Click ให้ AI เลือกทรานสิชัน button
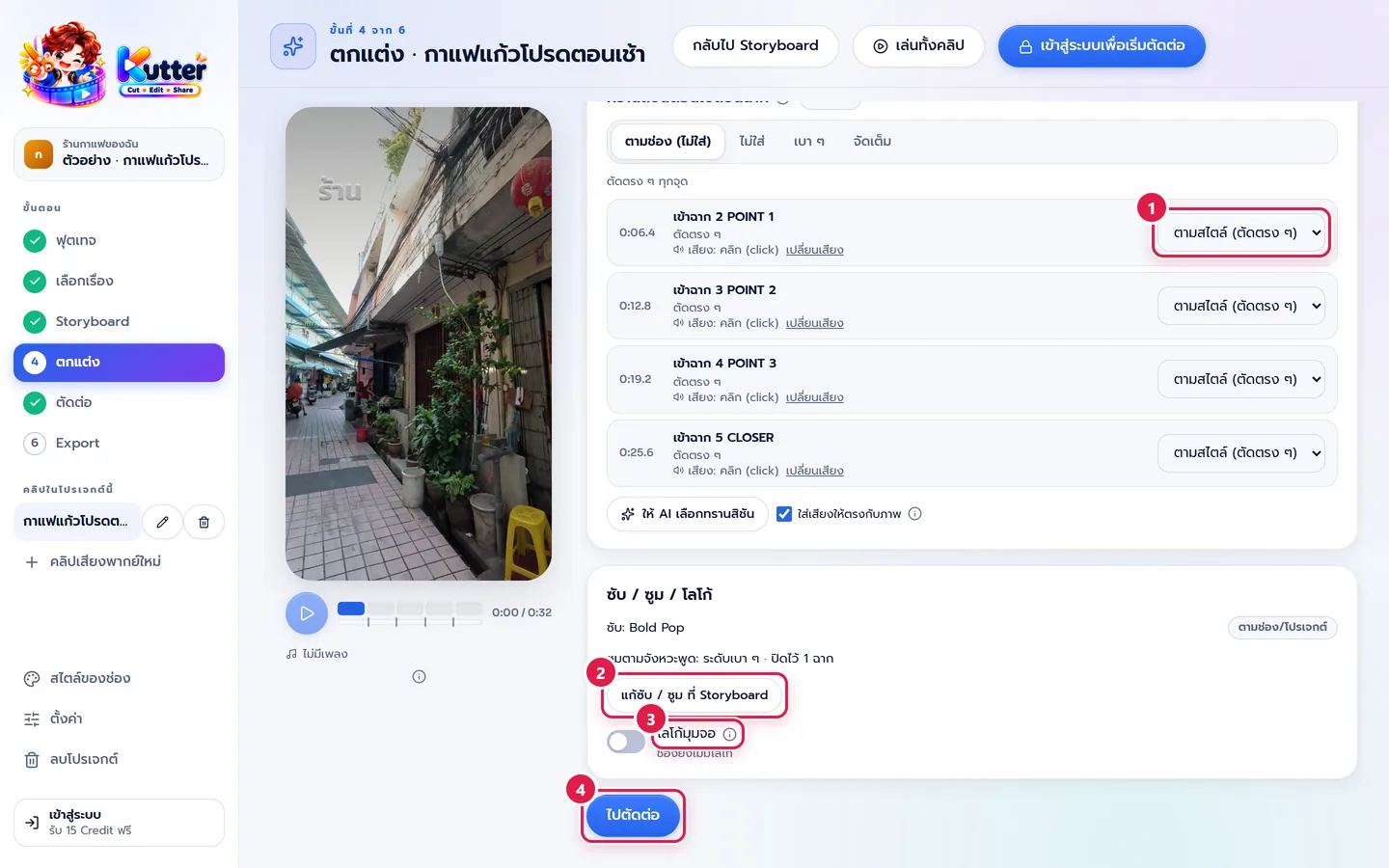 (x=687, y=514)
